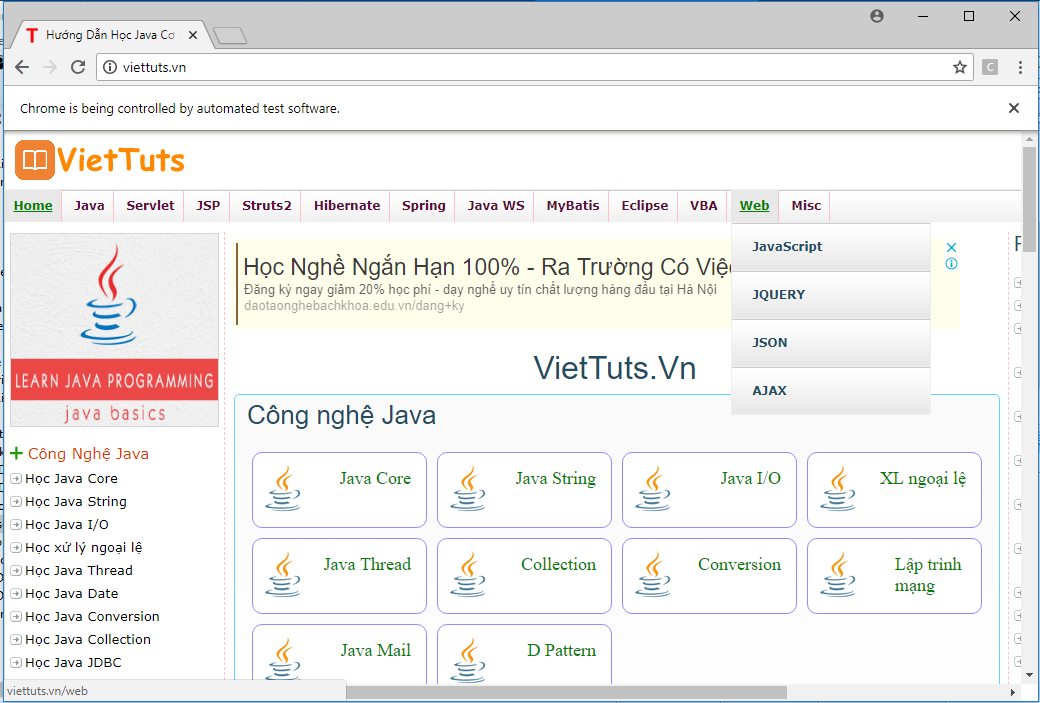The width and height of the screenshot is (1040, 703).
Task: Reload the page with refresh icon
Action: pos(78,67)
